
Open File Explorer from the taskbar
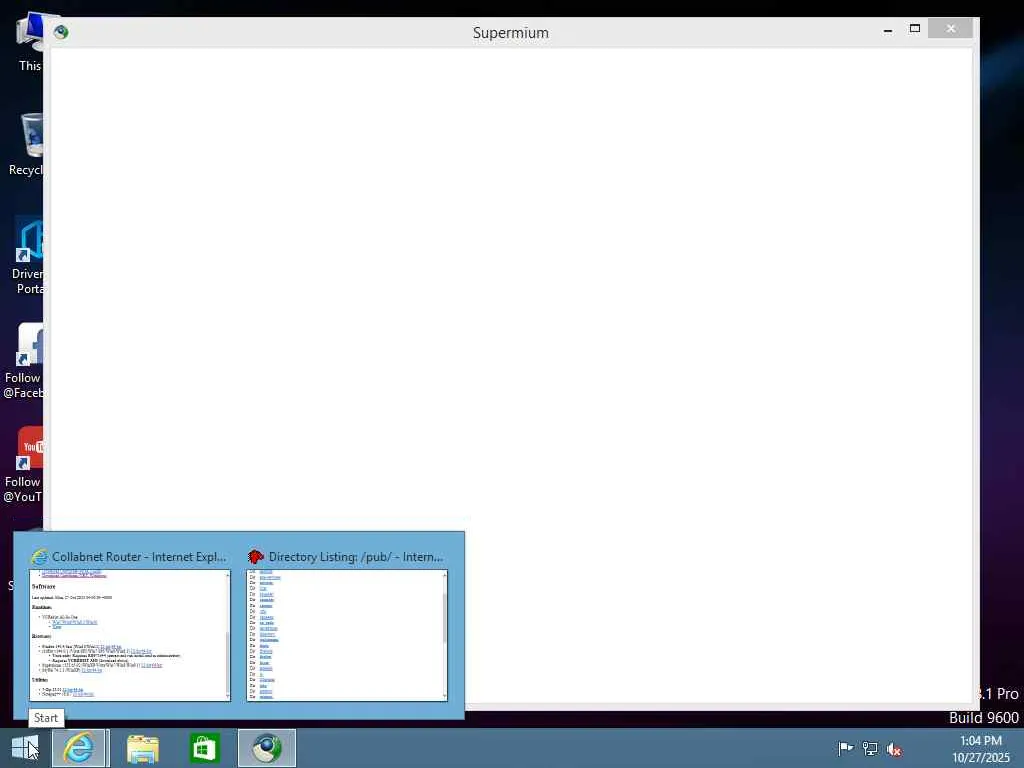[142, 748]
